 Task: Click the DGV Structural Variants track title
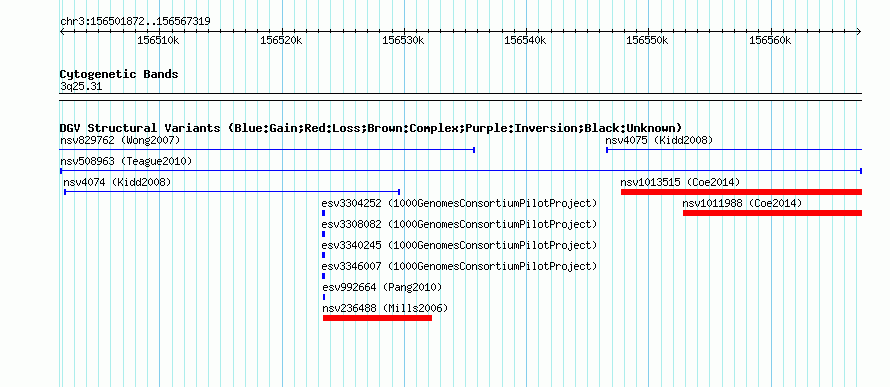(370, 128)
